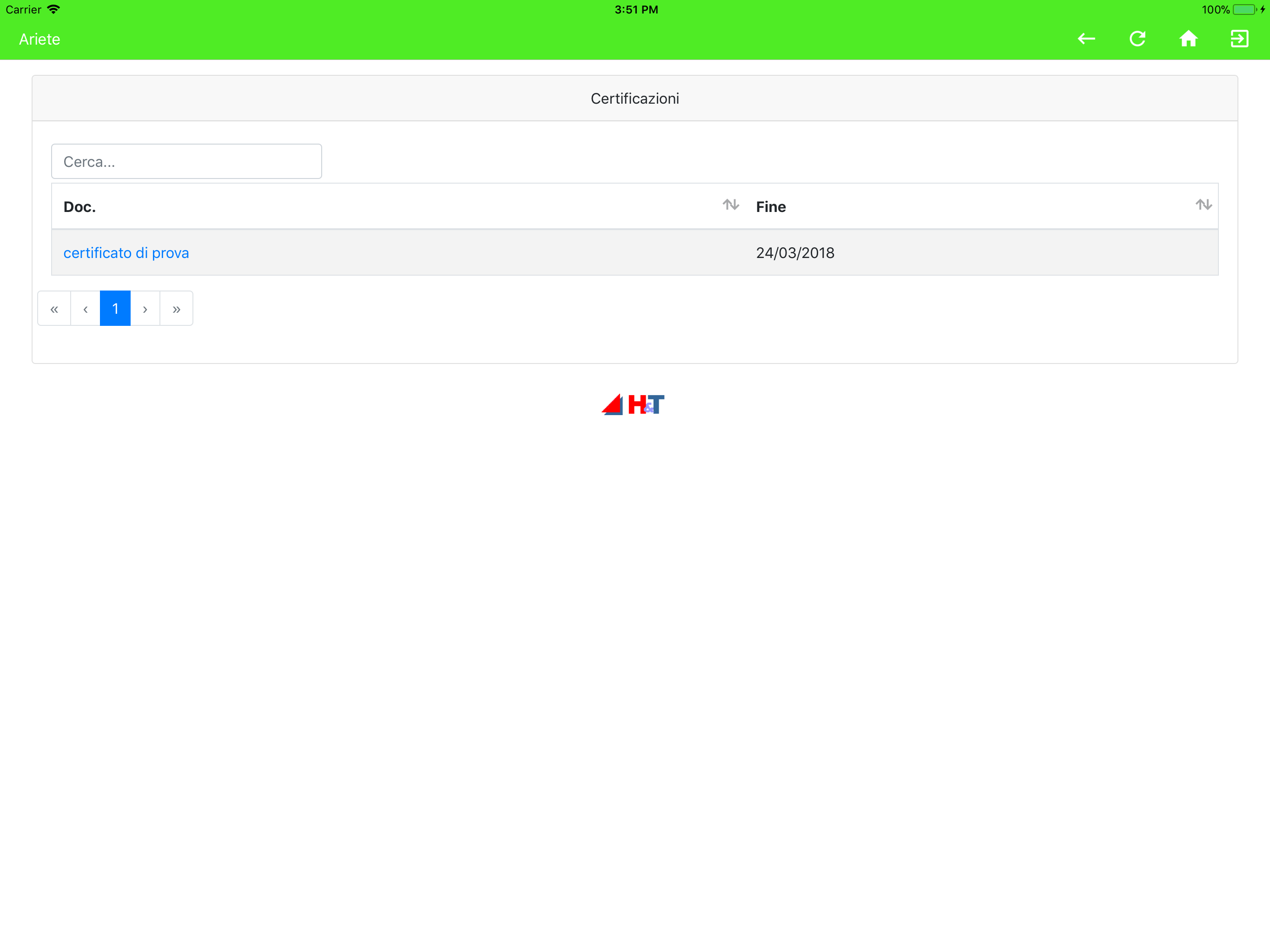This screenshot has height=952, width=1270.
Task: Tap the back arrow icon
Action: point(1086,39)
